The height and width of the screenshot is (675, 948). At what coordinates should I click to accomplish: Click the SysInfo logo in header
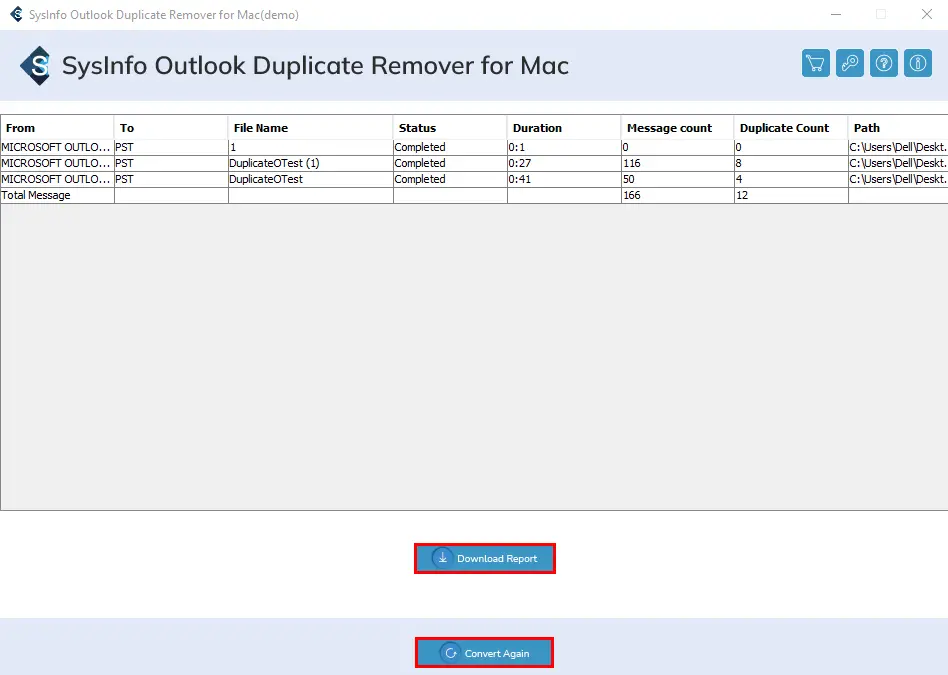35,65
